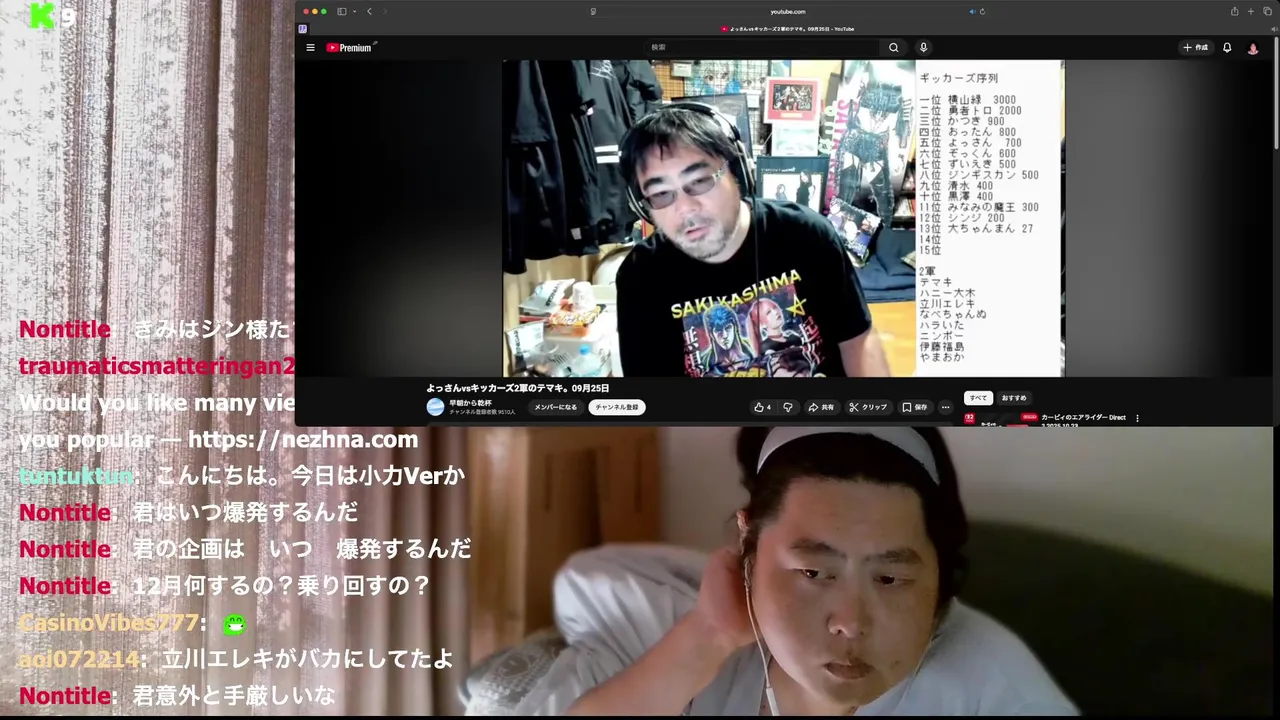
Task: Click the YouTube search field
Action: click(763, 47)
